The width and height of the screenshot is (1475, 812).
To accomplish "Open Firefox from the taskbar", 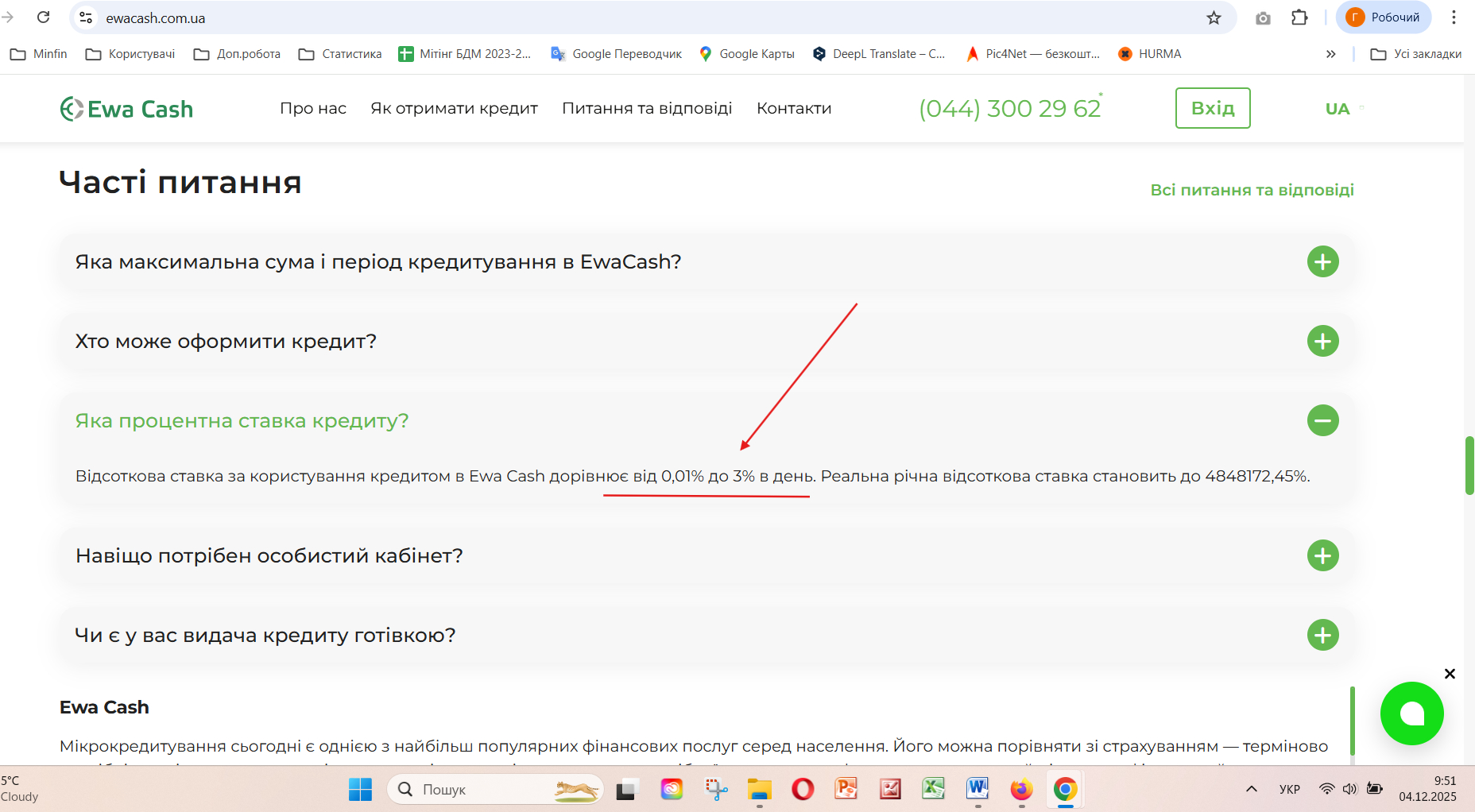I will (1021, 789).
